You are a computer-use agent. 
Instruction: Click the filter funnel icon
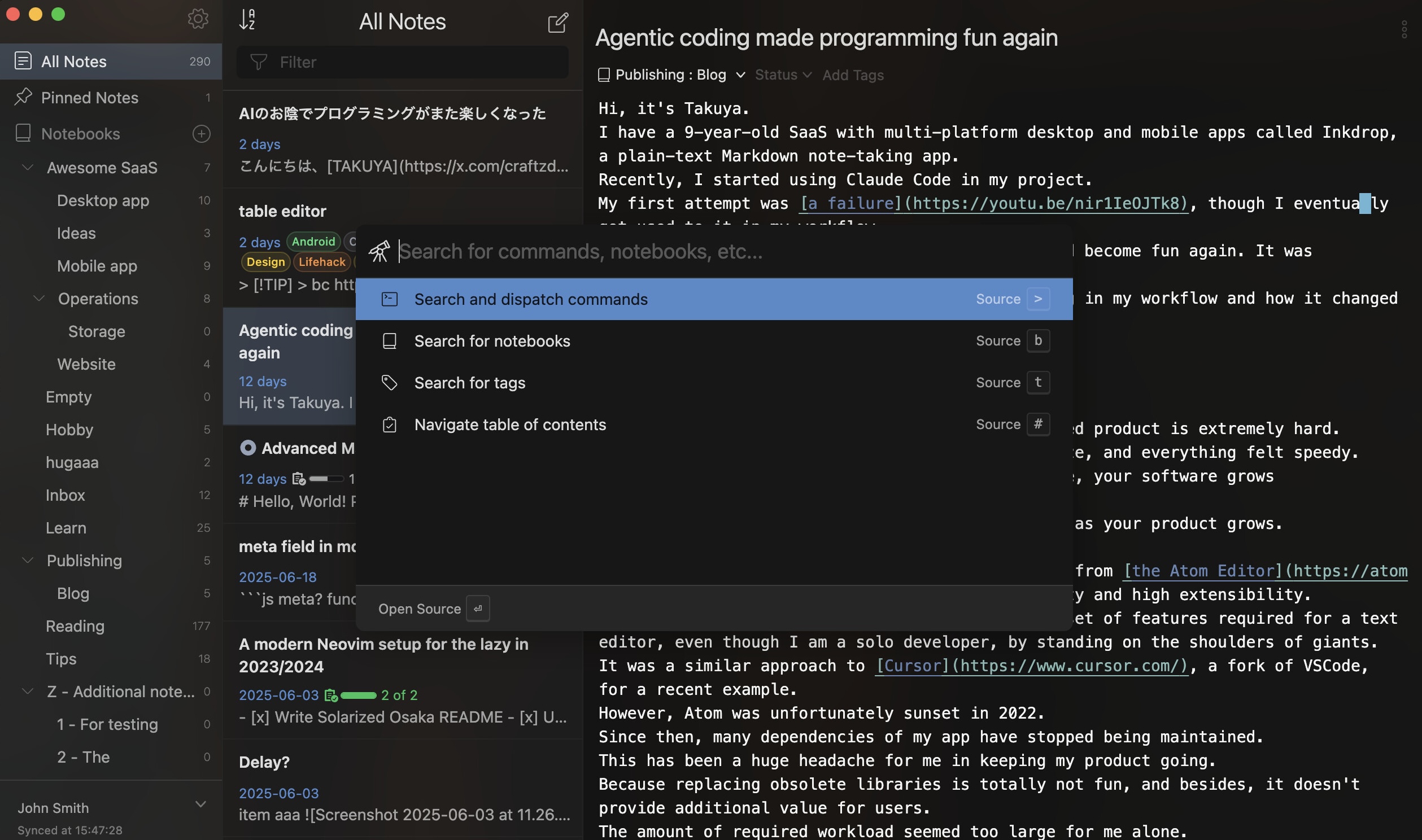pyautogui.click(x=259, y=62)
